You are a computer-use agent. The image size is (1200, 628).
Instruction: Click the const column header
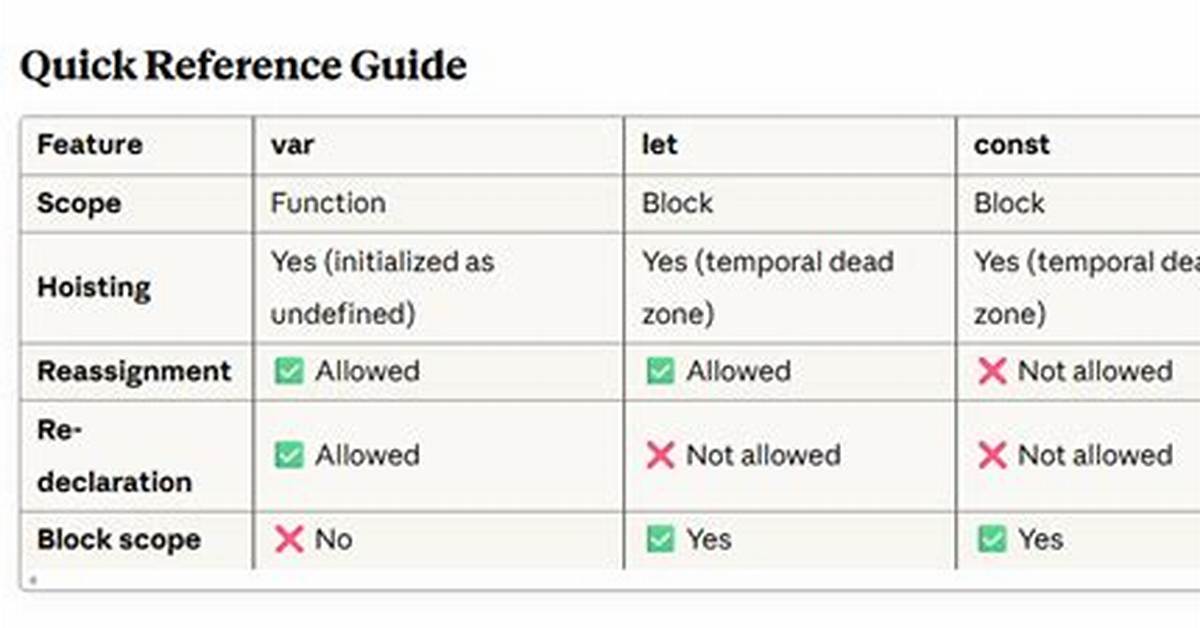pos(1012,145)
